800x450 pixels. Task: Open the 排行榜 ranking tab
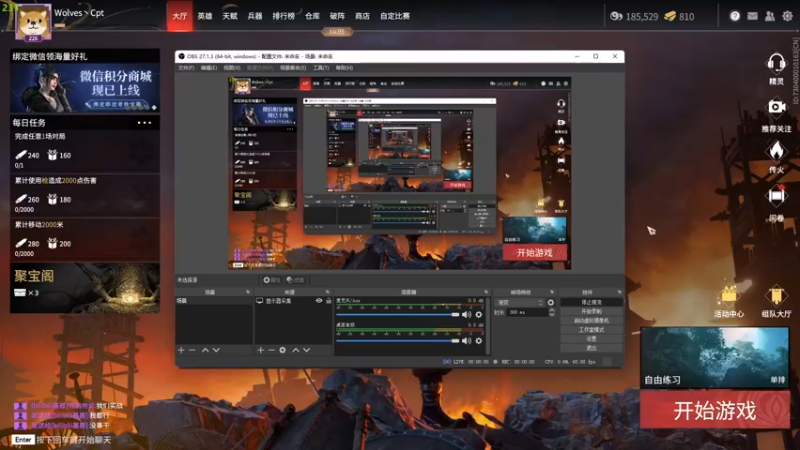click(283, 16)
